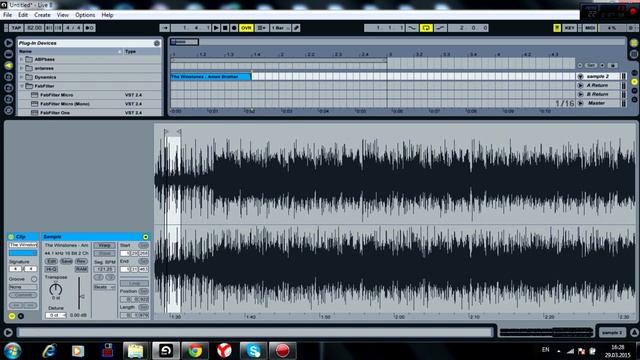Click the search icon in Plug-In Devices header
This screenshot has height=360, width=640.
pos(157,43)
